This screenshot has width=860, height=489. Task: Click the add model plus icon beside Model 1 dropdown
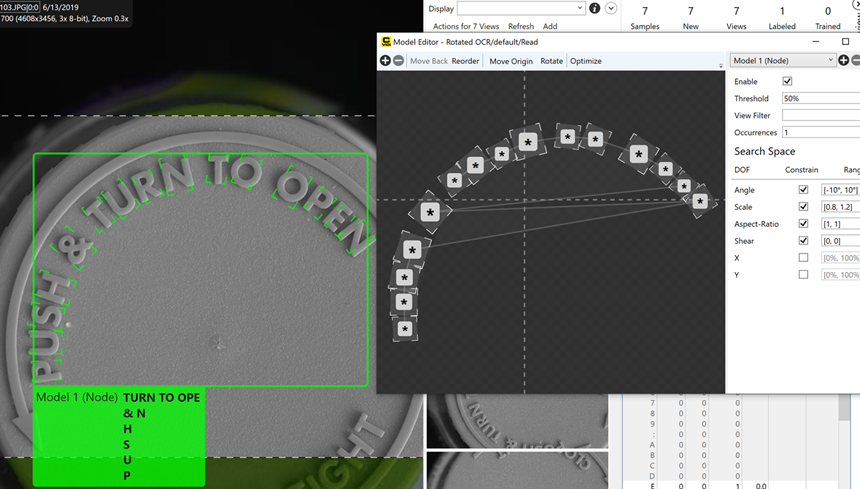click(843, 61)
